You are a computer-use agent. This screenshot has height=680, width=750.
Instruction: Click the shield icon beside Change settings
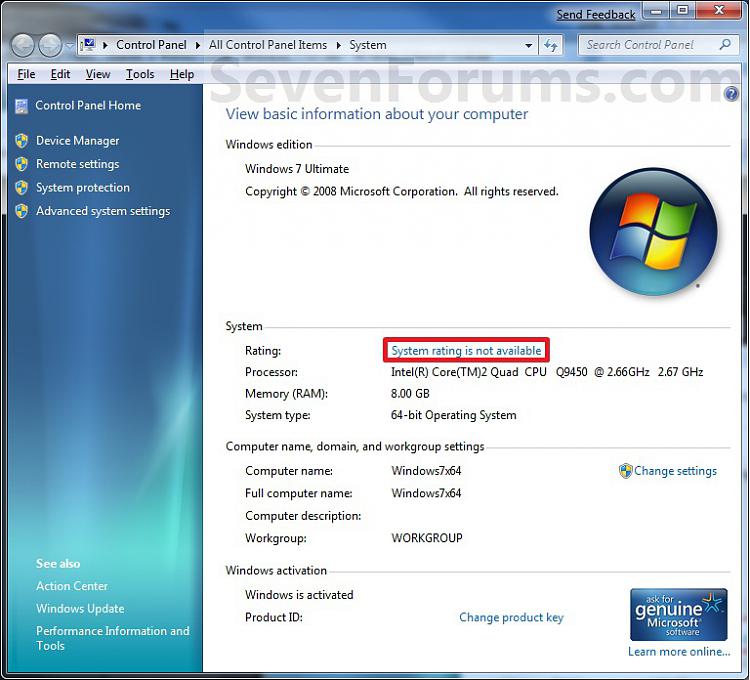[625, 471]
